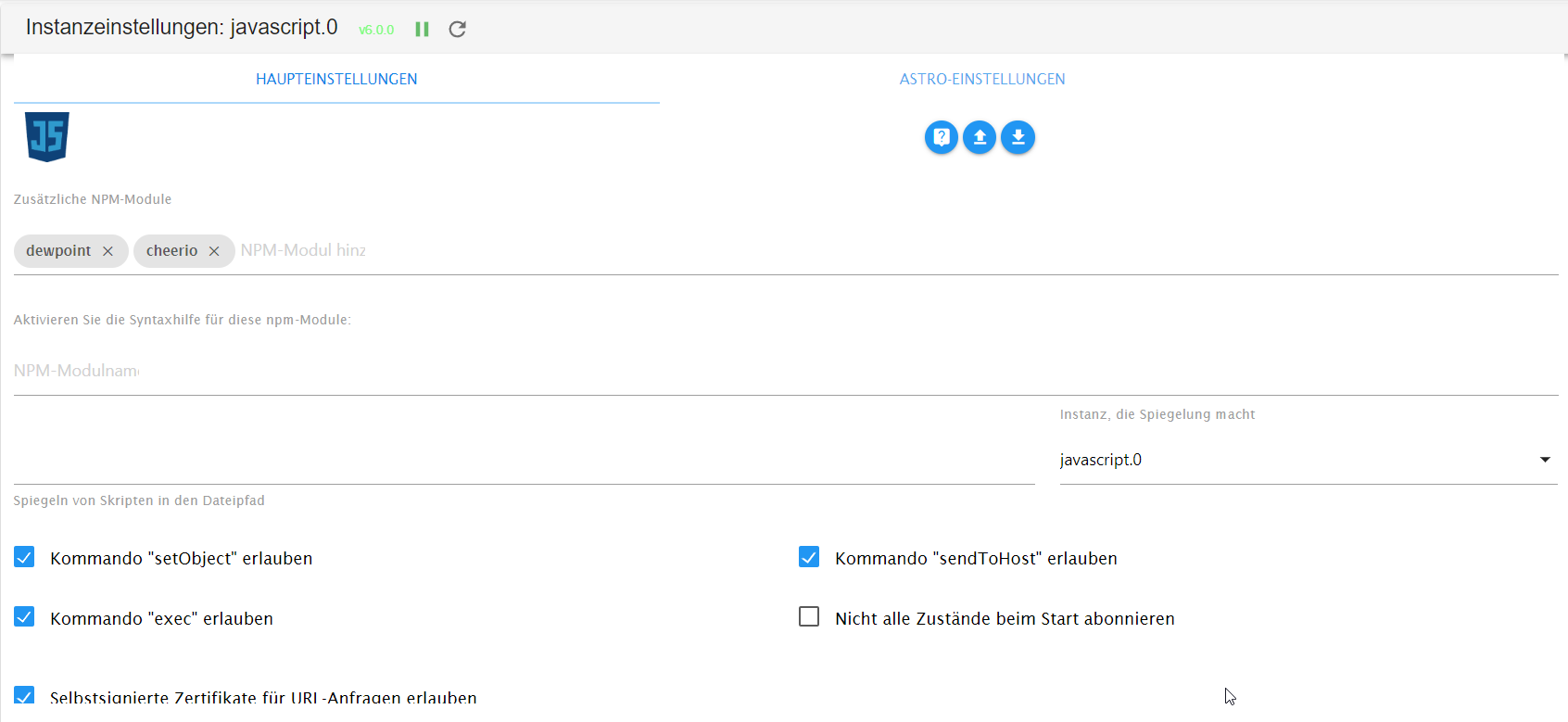Open the mirroring instance dropdown arrow
This screenshot has width=1568, height=722.
1545,460
